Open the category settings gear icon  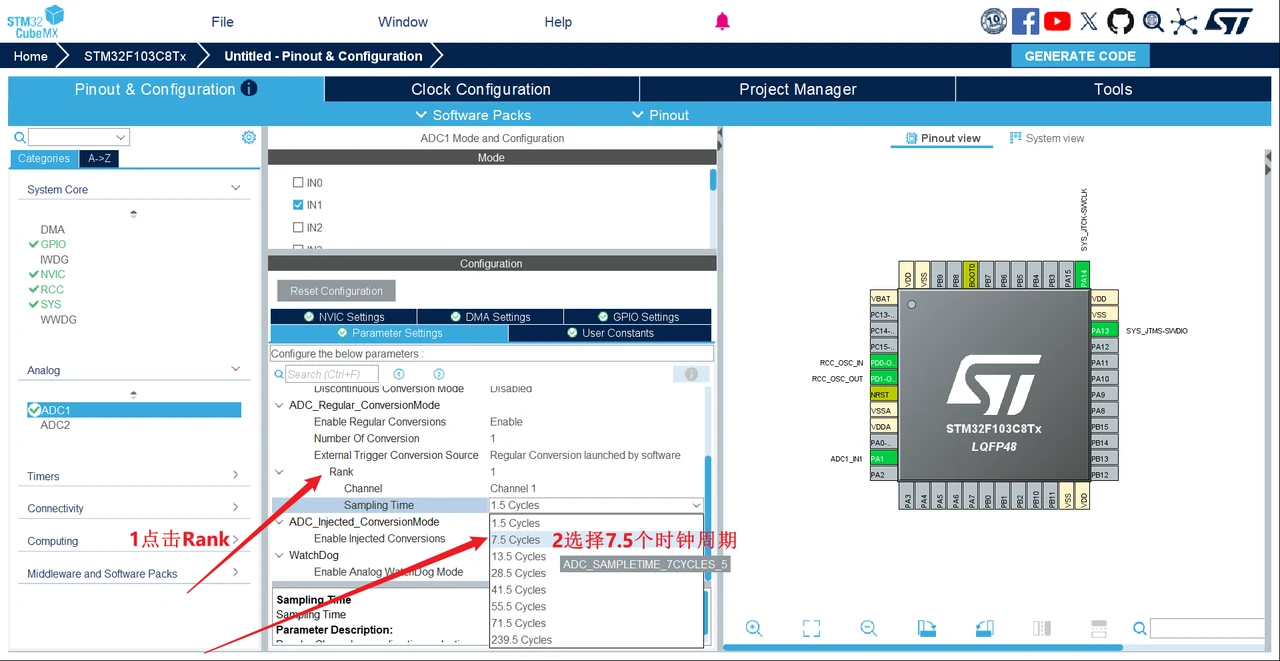(x=249, y=137)
